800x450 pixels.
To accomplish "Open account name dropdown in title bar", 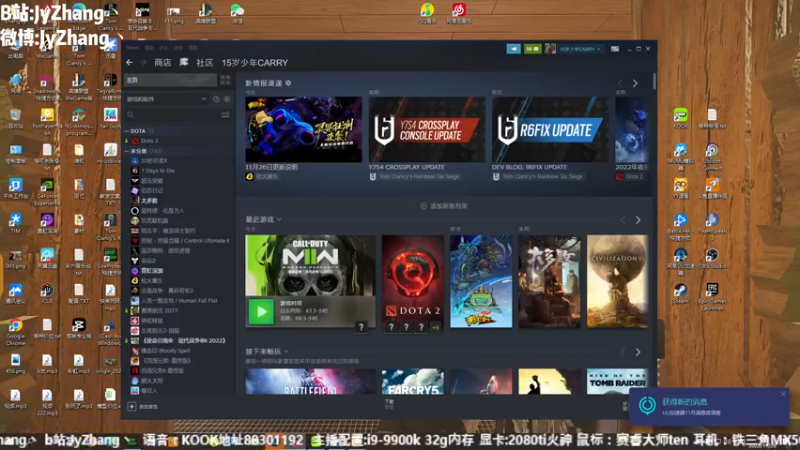I will coord(580,49).
